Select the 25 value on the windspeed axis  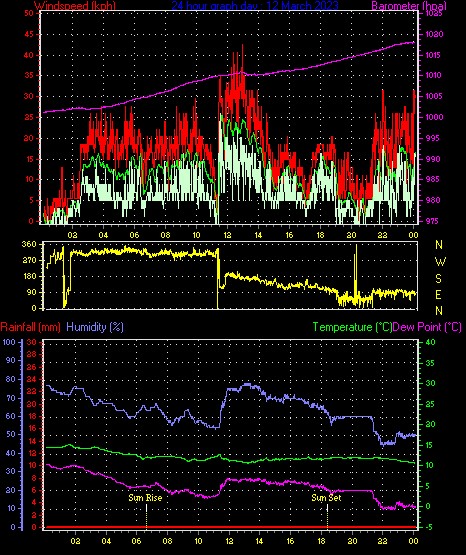[29, 117]
